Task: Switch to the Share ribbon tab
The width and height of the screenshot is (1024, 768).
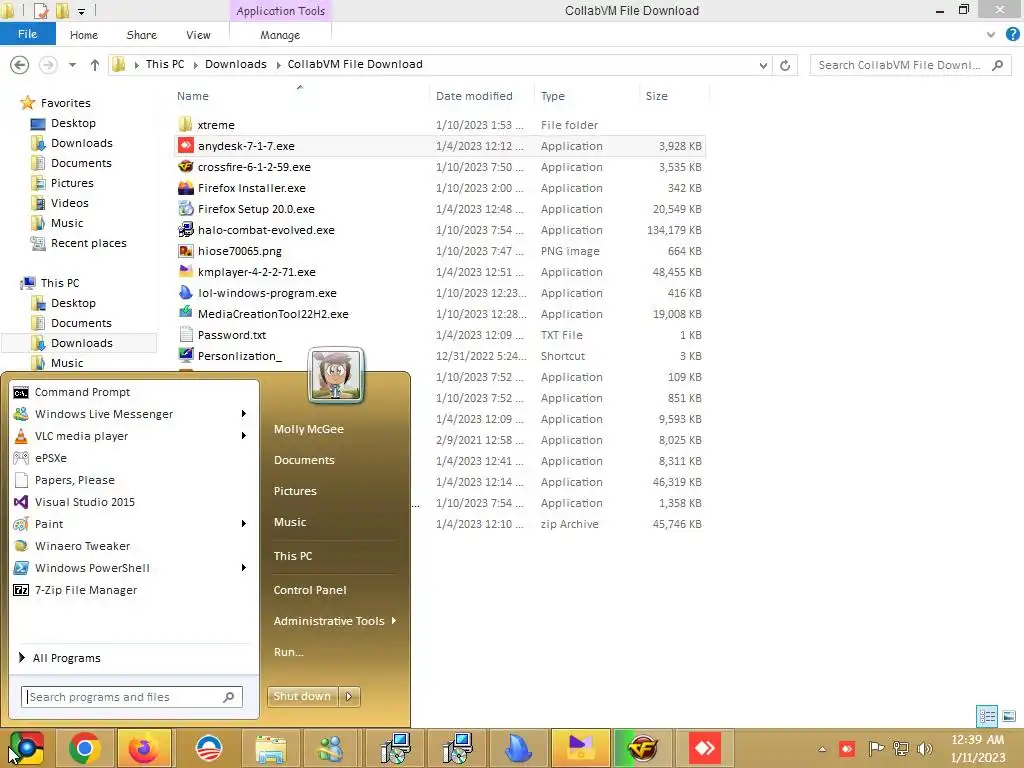Action: coord(141,35)
